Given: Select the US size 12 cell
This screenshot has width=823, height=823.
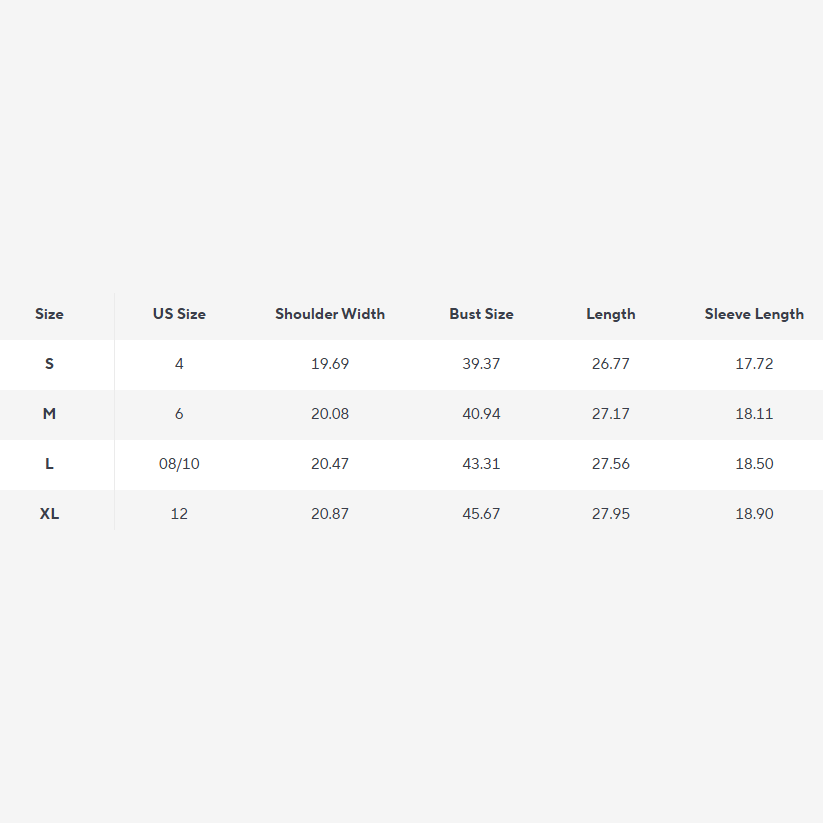Looking at the screenshot, I should pyautogui.click(x=179, y=514).
